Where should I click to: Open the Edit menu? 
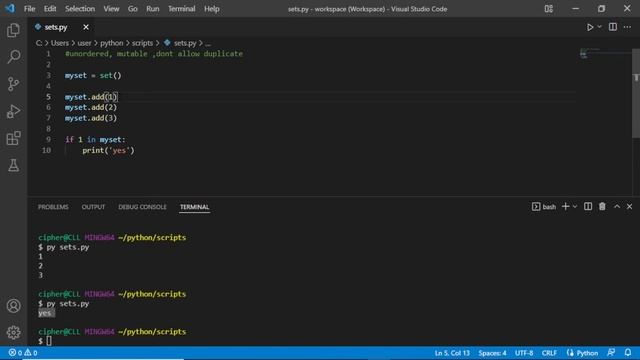50,9
